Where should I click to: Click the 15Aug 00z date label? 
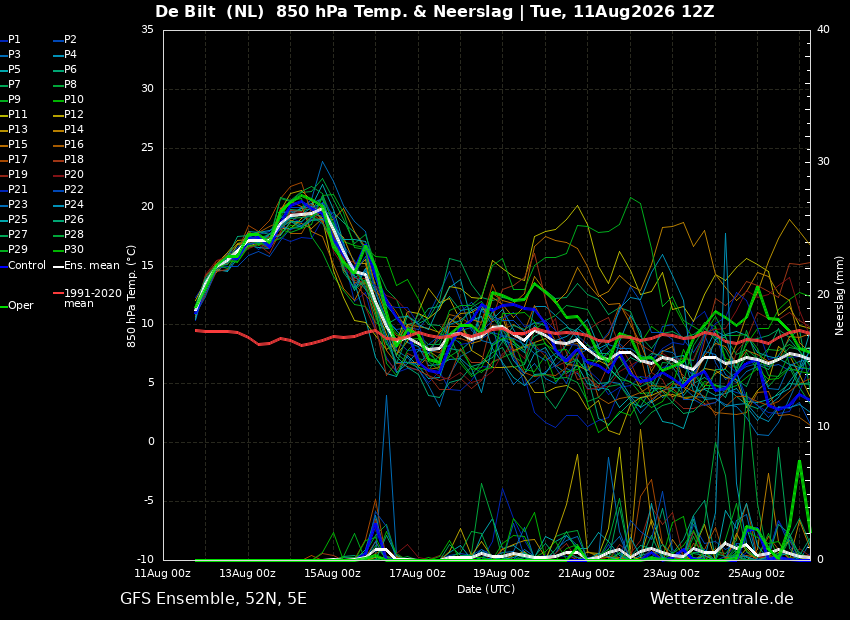(333, 573)
